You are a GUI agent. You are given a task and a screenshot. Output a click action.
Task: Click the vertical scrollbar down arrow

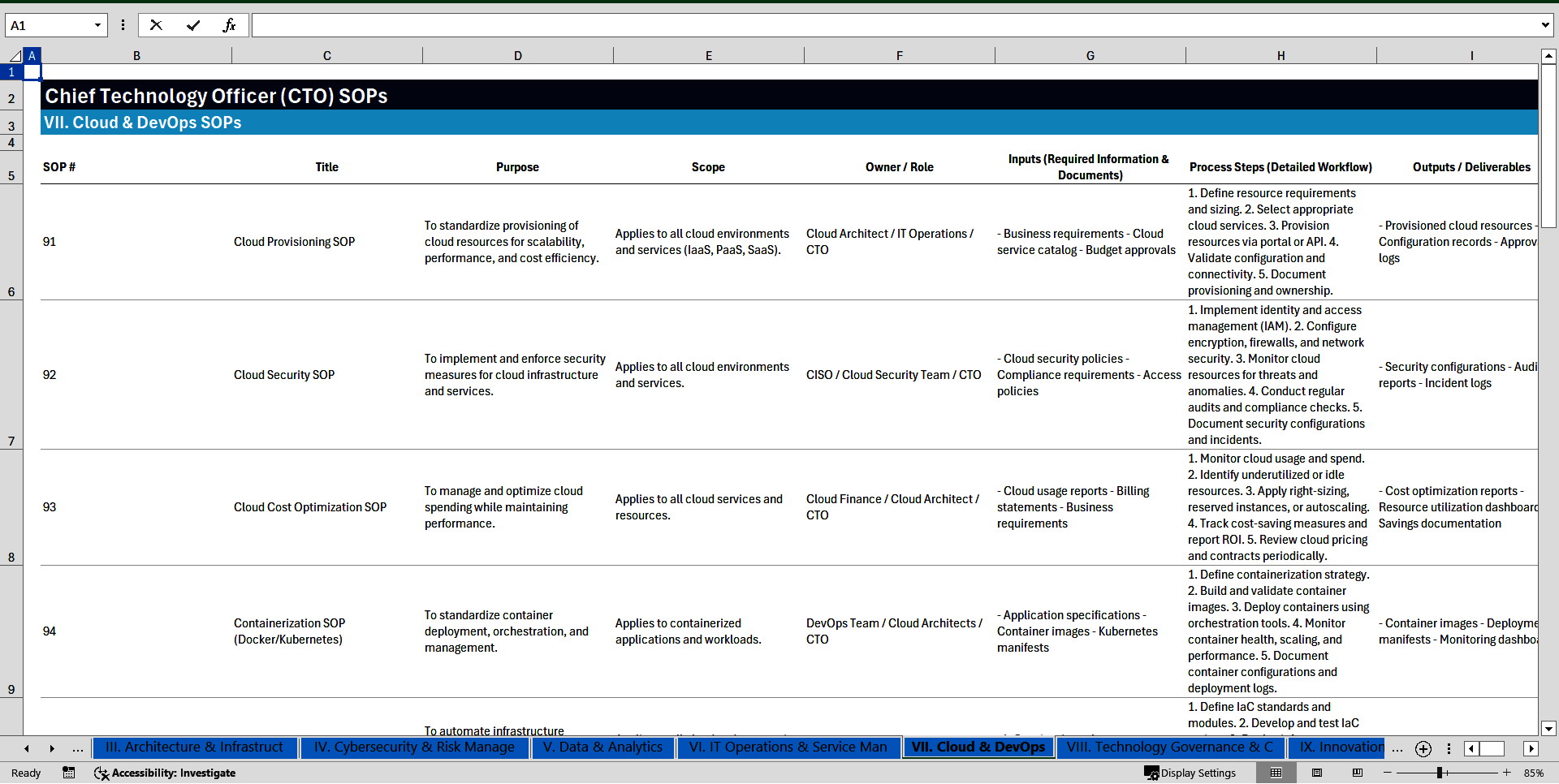(1548, 728)
